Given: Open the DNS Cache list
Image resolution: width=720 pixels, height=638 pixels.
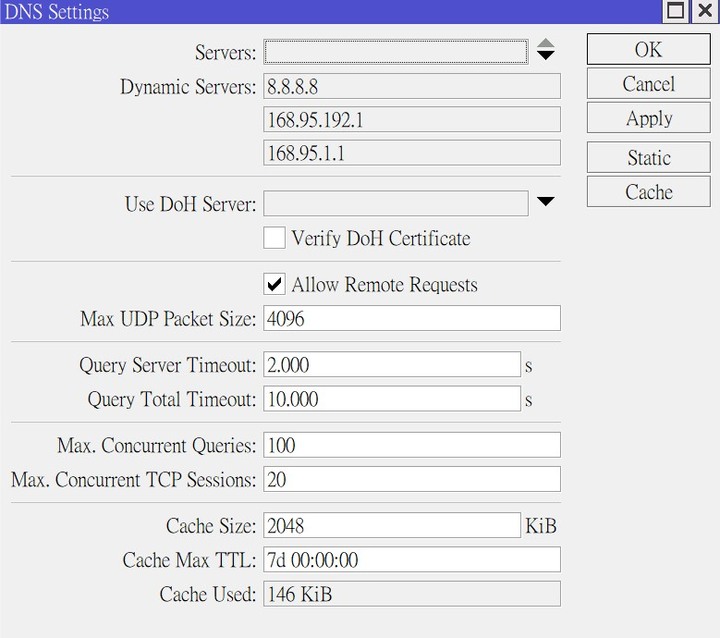Looking at the screenshot, I should (x=648, y=192).
